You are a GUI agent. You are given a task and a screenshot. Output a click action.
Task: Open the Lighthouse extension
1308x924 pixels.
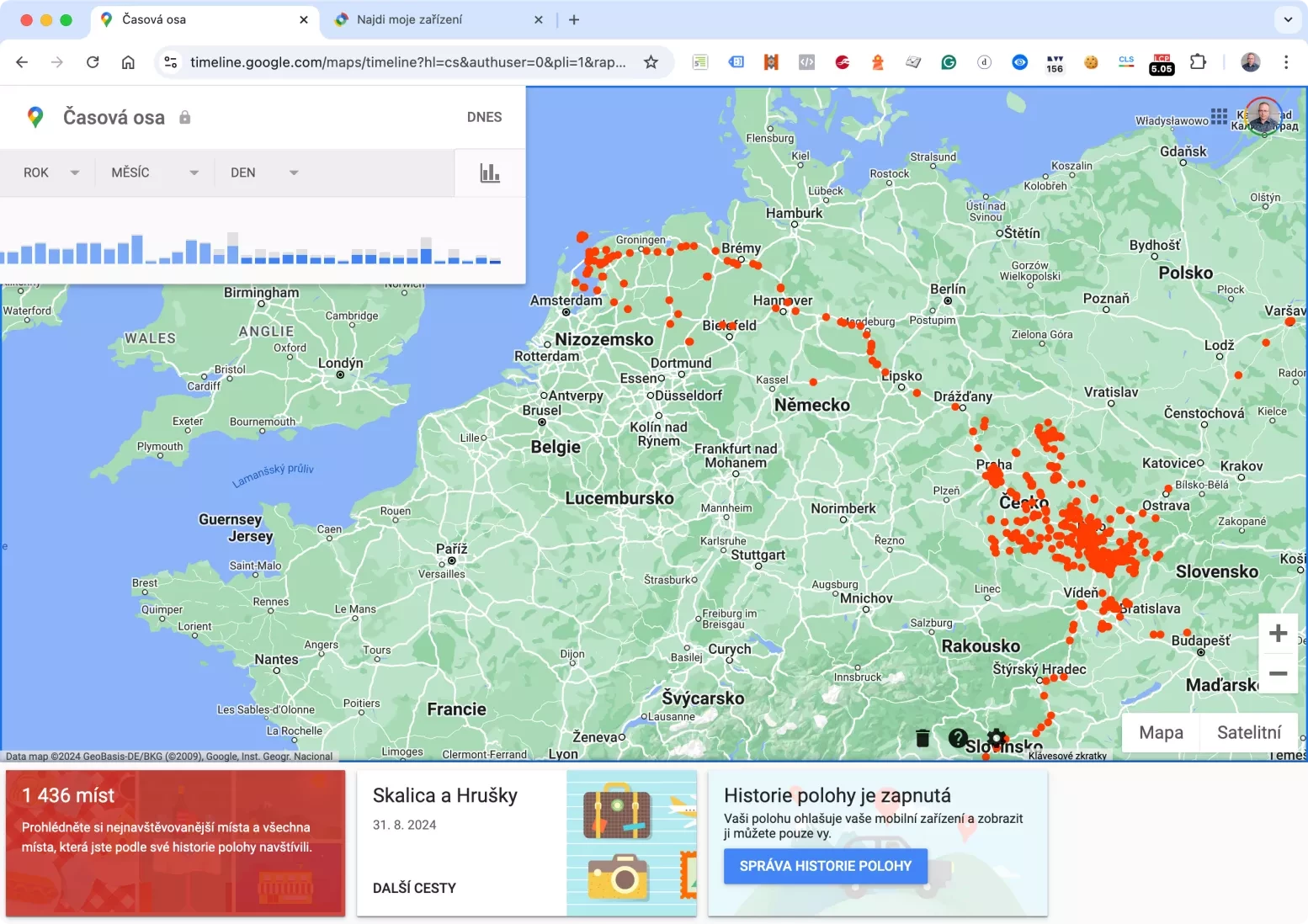coord(878,62)
